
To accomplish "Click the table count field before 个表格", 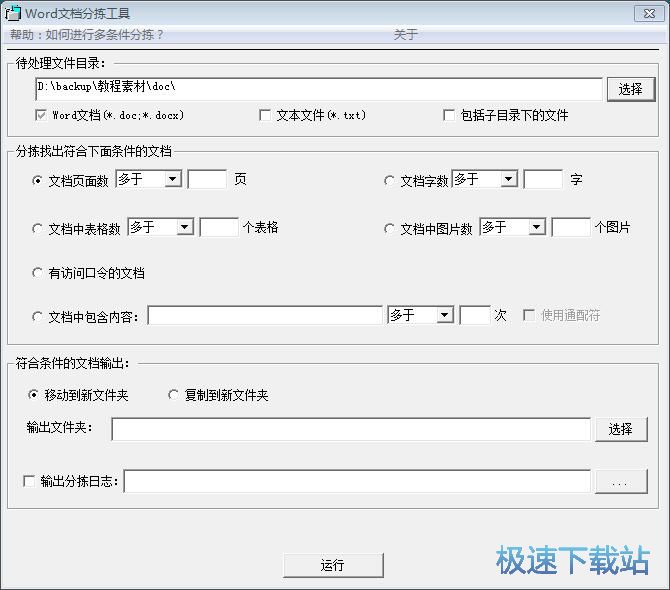I will (219, 227).
